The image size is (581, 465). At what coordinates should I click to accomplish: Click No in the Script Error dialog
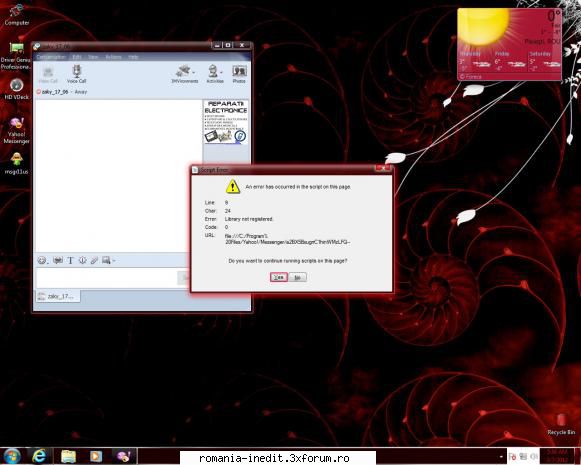point(298,277)
